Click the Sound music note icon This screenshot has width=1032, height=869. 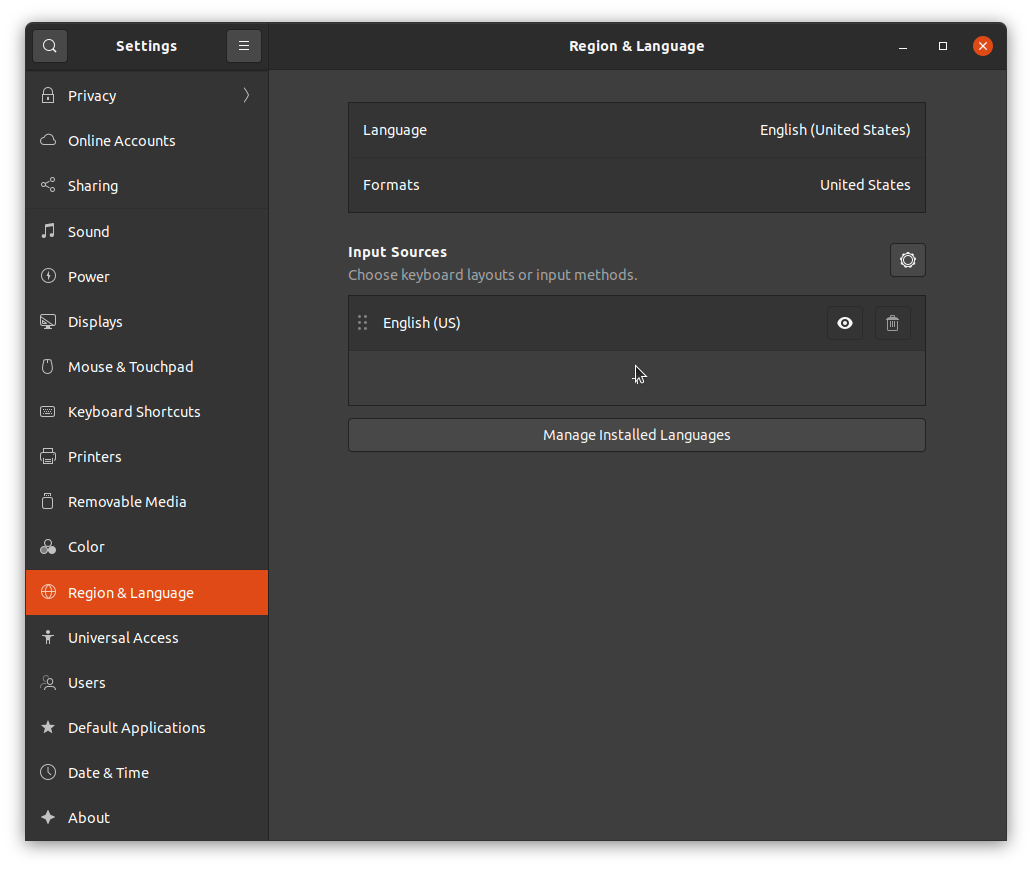(x=48, y=231)
